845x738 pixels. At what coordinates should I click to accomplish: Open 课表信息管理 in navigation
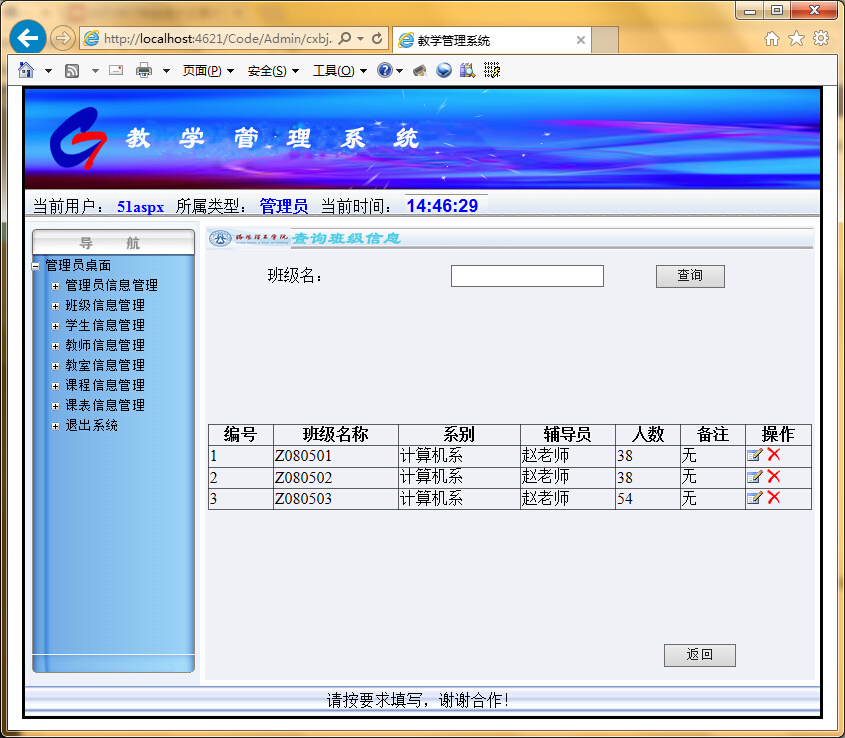click(105, 405)
